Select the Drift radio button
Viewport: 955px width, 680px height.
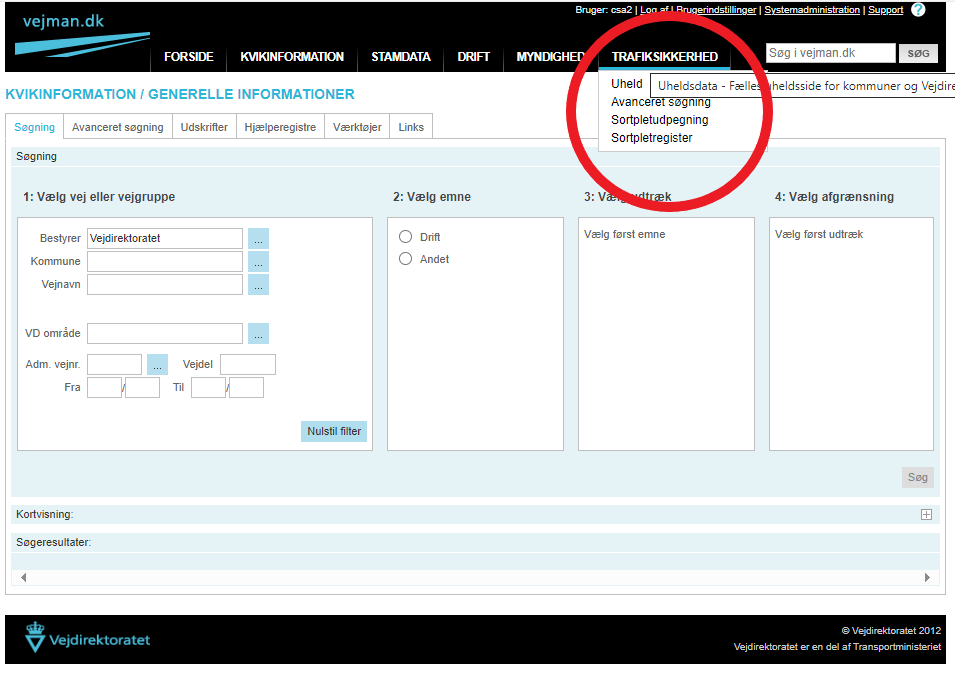pos(406,237)
